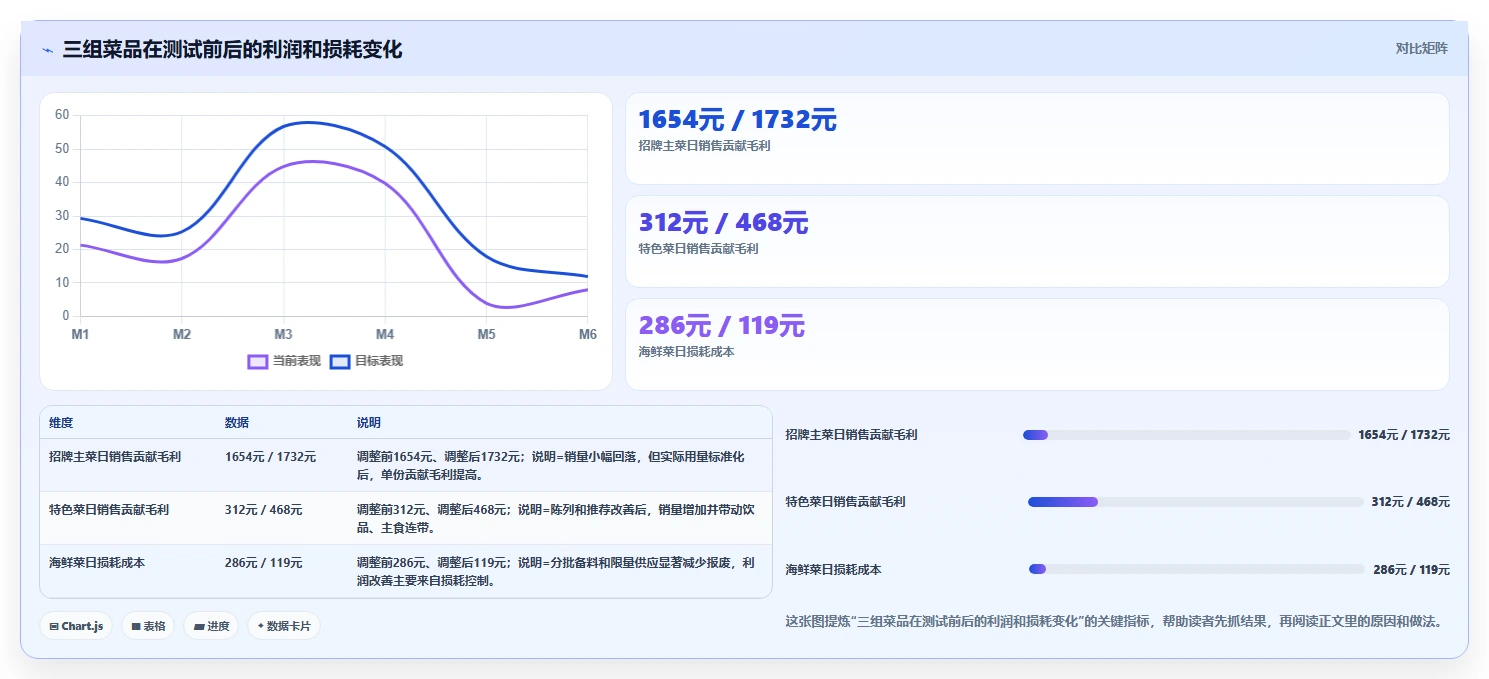Image resolution: width=1489 pixels, height=679 pixels.
Task: Click the title 三组菜品在测试前后的利润和损耗变化
Action: [232, 49]
